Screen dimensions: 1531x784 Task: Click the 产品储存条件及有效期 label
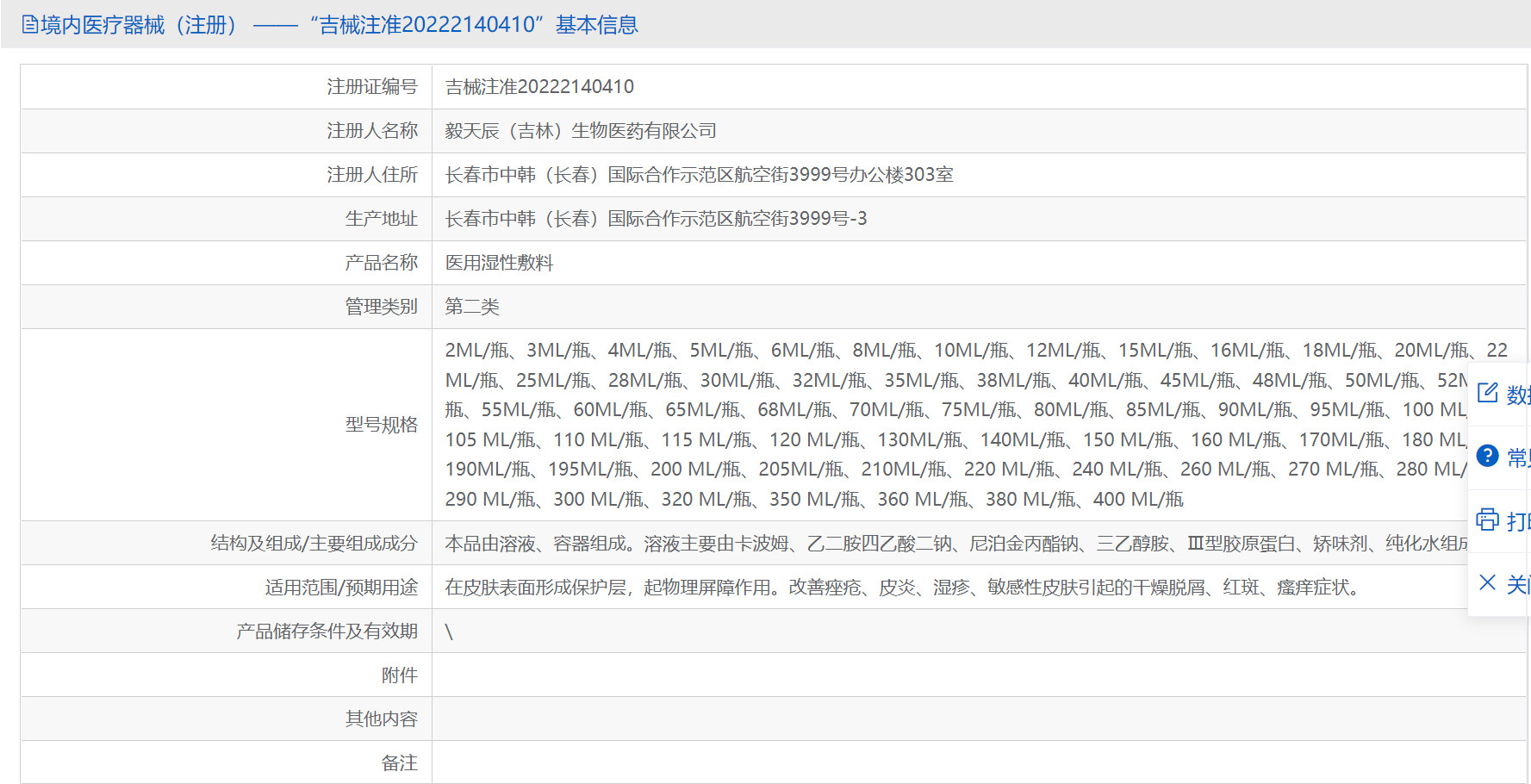click(x=327, y=632)
